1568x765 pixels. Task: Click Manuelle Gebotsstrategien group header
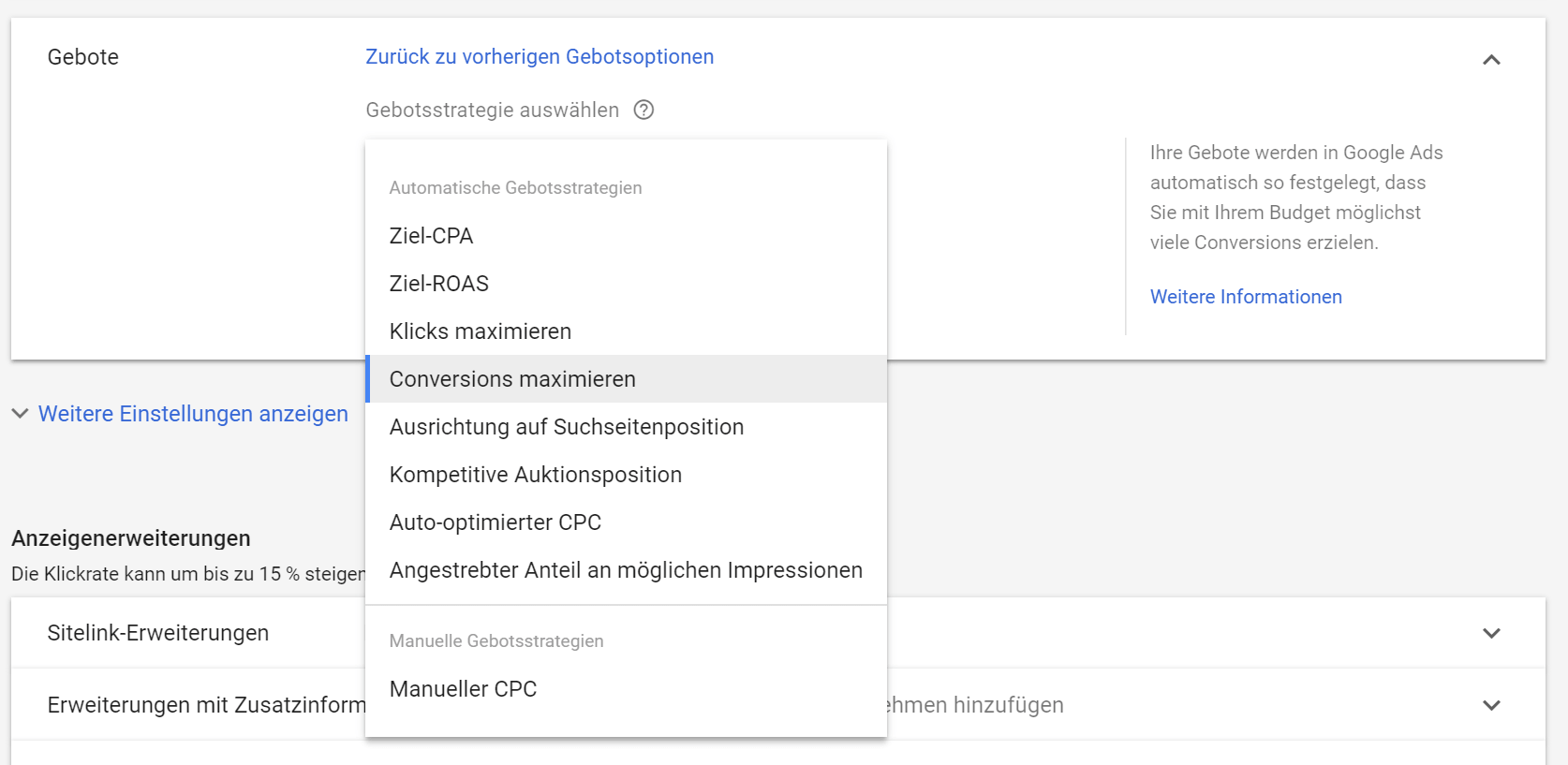[x=496, y=641]
